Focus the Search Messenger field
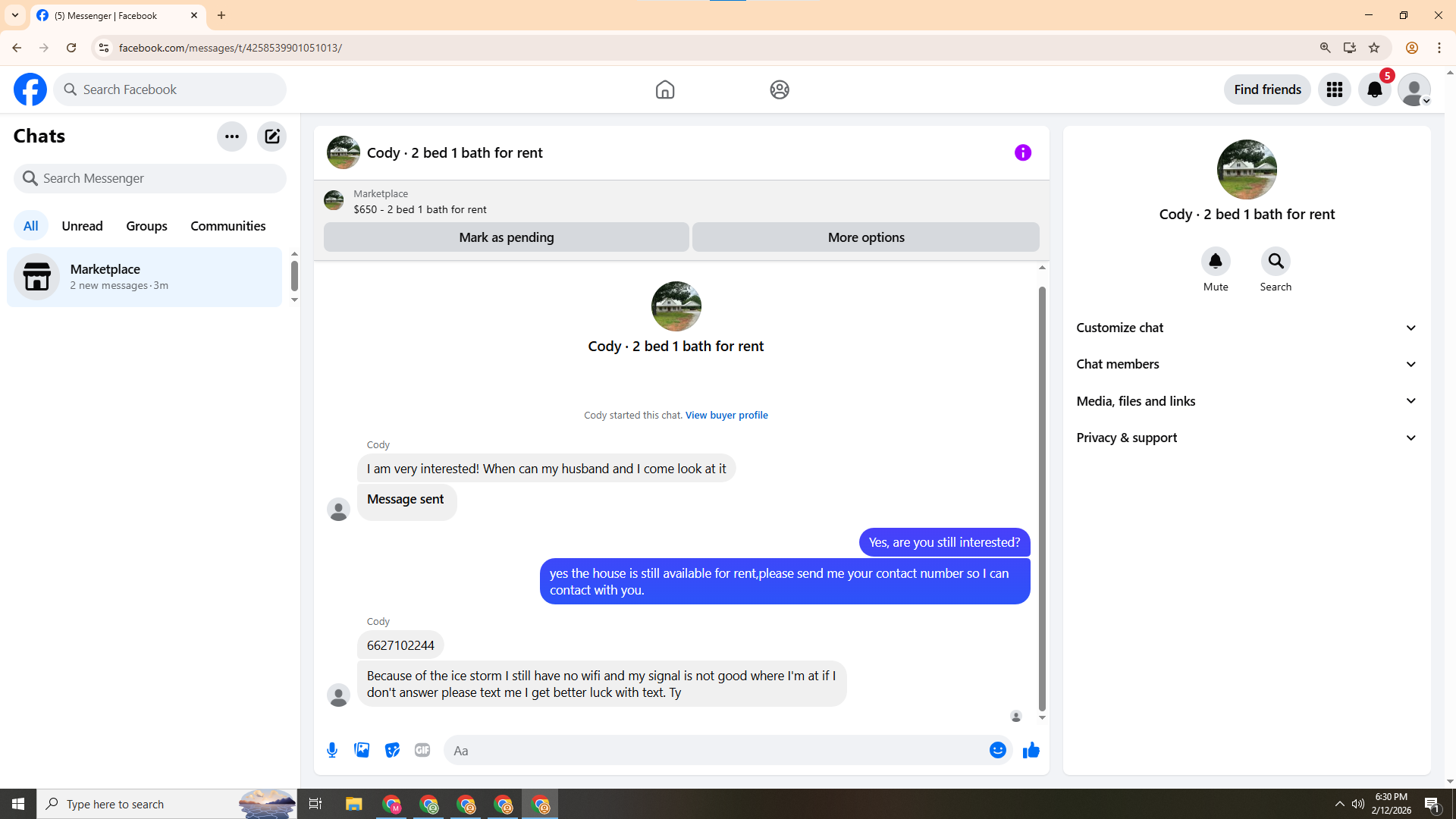The width and height of the screenshot is (1456, 819). pyautogui.click(x=150, y=178)
